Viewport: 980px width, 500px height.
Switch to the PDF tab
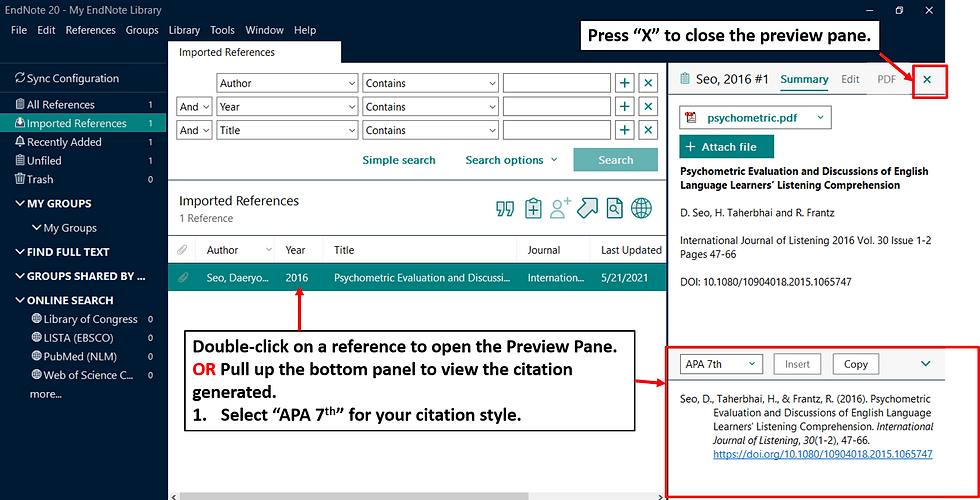pos(886,79)
